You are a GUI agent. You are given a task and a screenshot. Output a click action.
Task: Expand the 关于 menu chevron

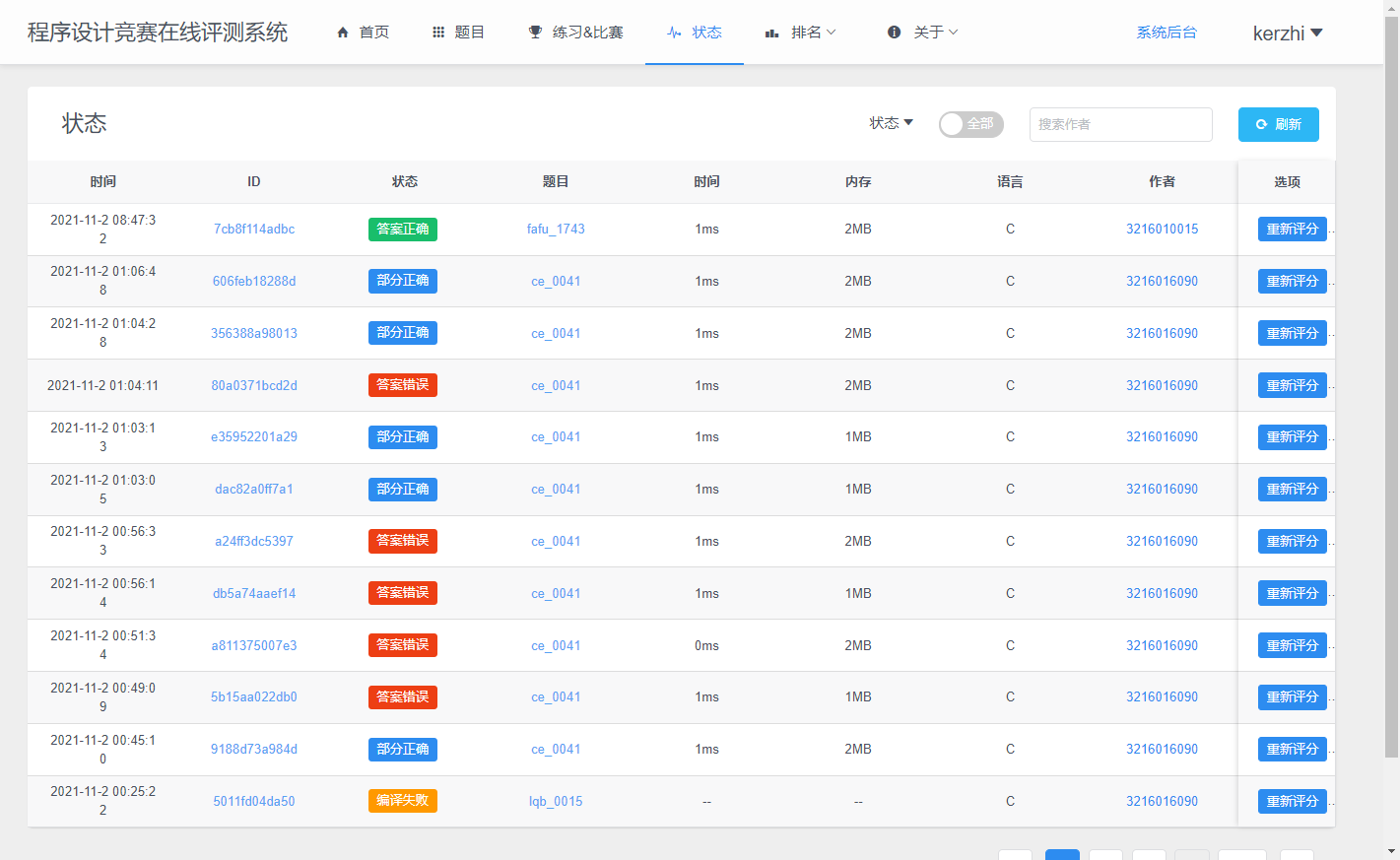point(954,33)
